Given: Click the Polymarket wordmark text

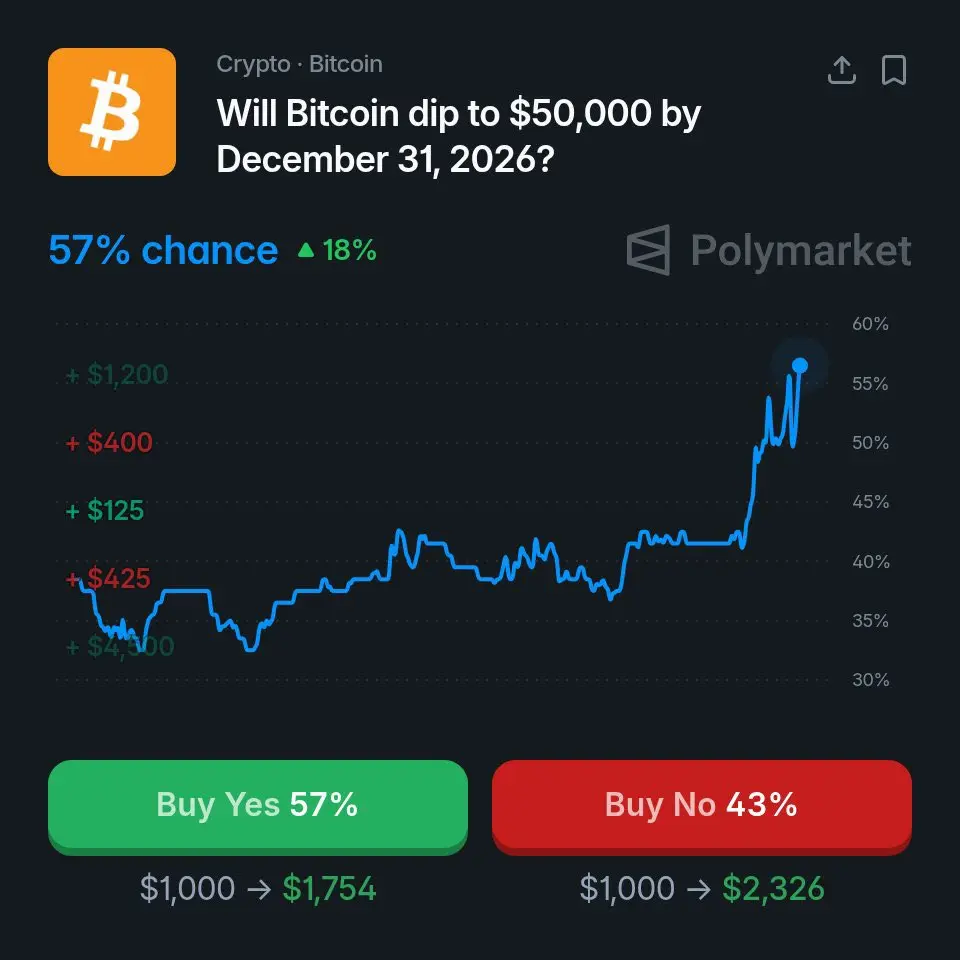Looking at the screenshot, I should pyautogui.click(x=801, y=250).
